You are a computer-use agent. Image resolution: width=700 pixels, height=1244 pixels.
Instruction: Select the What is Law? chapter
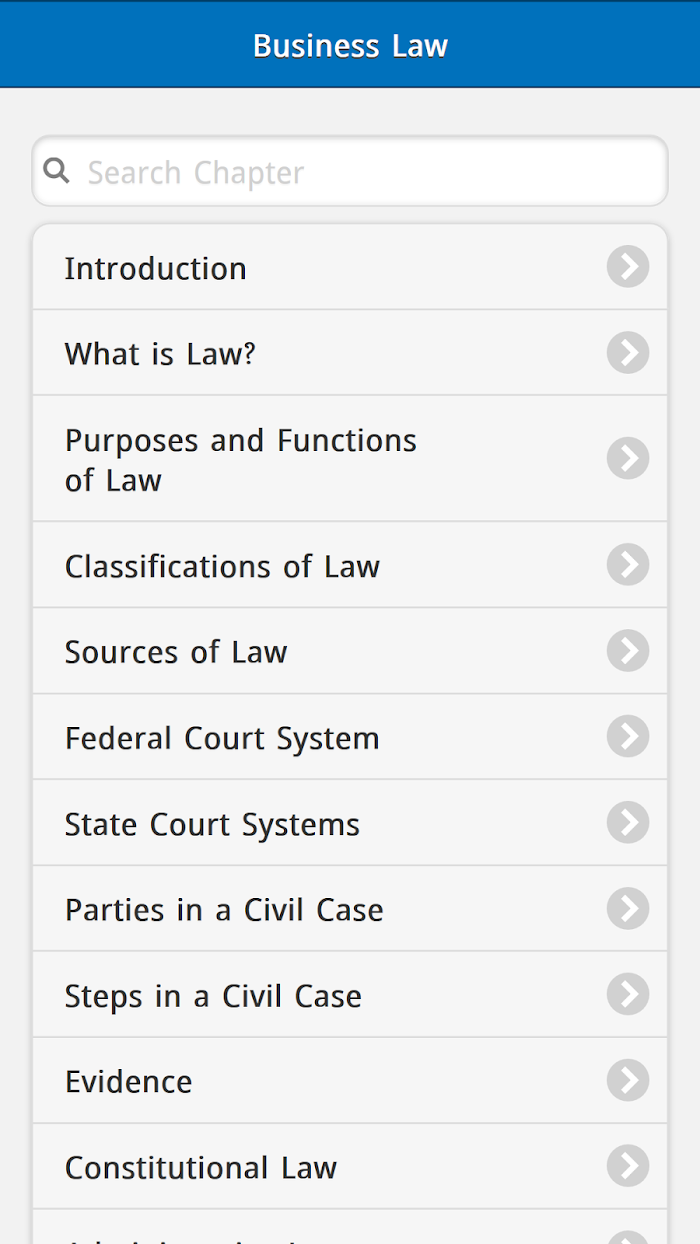coord(350,353)
